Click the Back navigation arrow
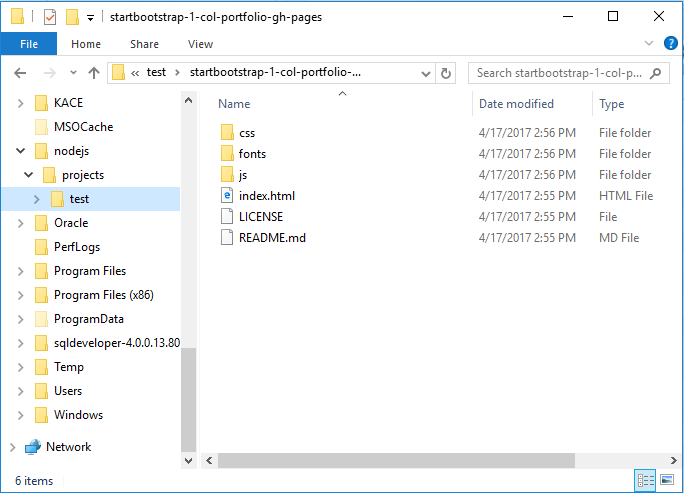684x493 pixels. (x=21, y=73)
